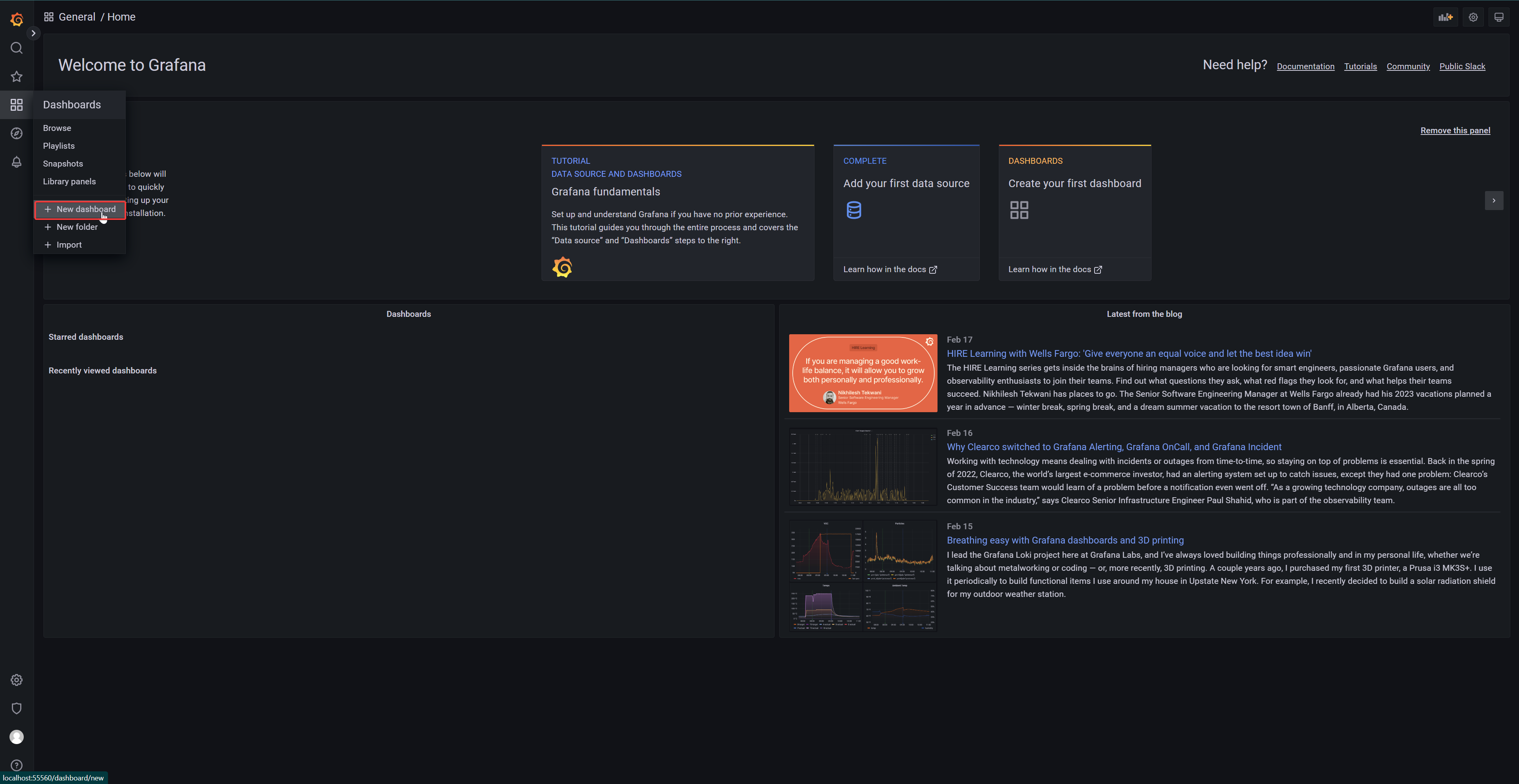Open the HIRE Learning with Wells Fargo article
Image resolution: width=1519 pixels, height=784 pixels.
(1129, 354)
